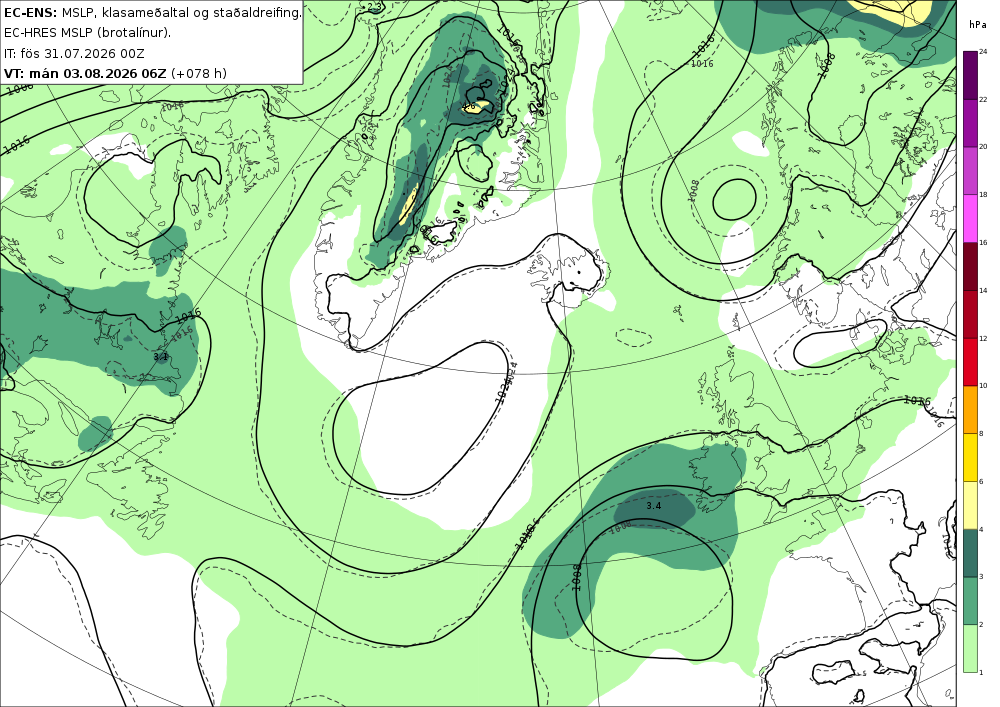The height and width of the screenshot is (707, 1000).
Task: Pick the orange 8–10 hPa legend band
Action: click(x=970, y=409)
